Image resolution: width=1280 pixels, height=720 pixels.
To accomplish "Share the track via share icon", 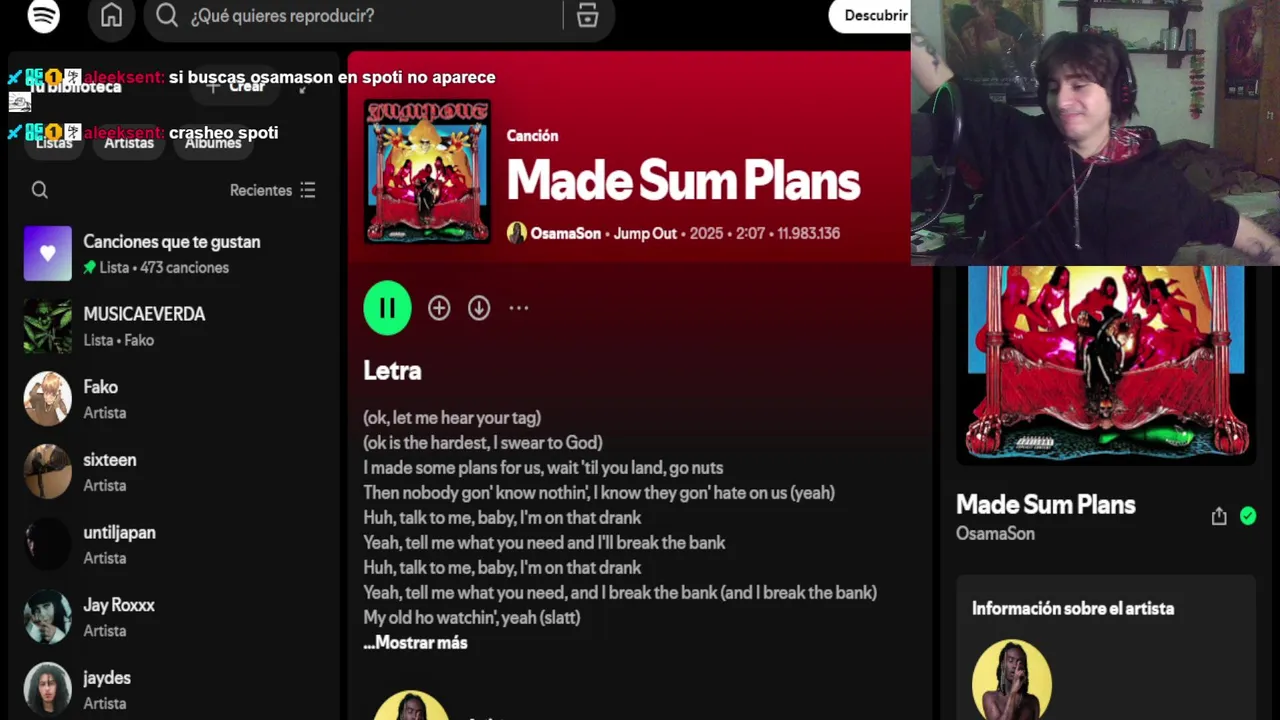I will tap(1218, 516).
